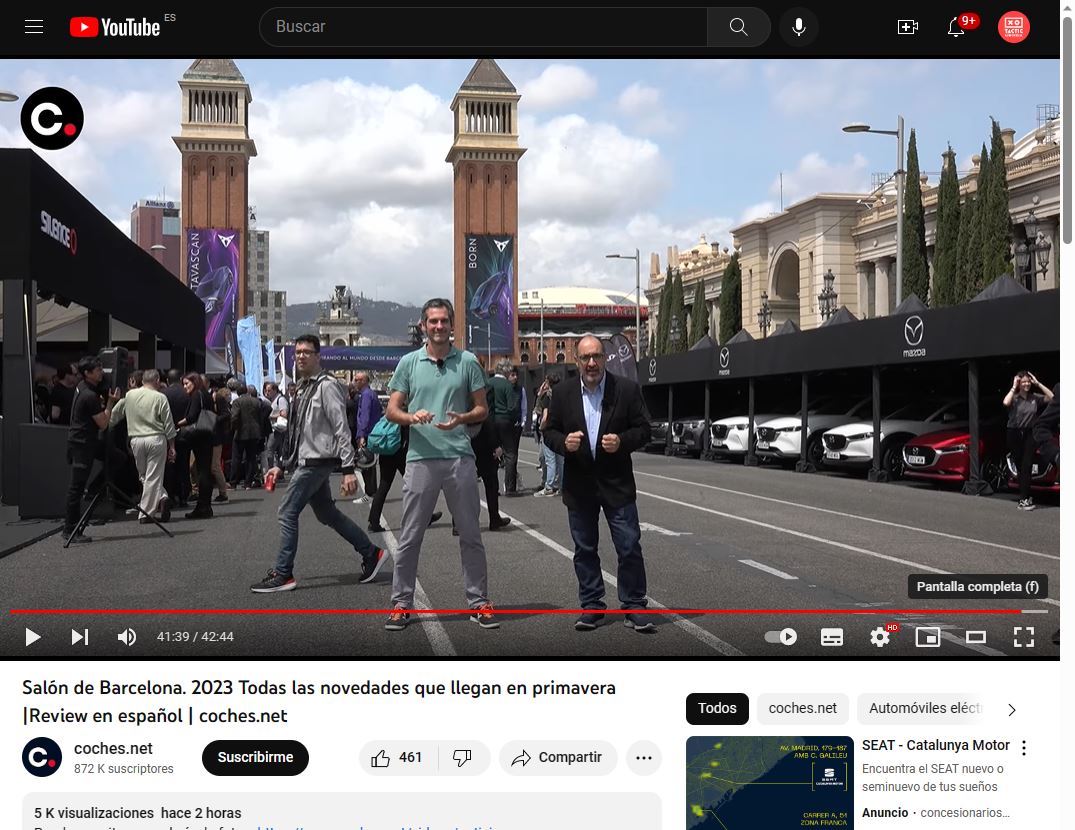Open the YouTube guide hamburger menu
Viewport: 1075px width, 830px height.
(34, 27)
